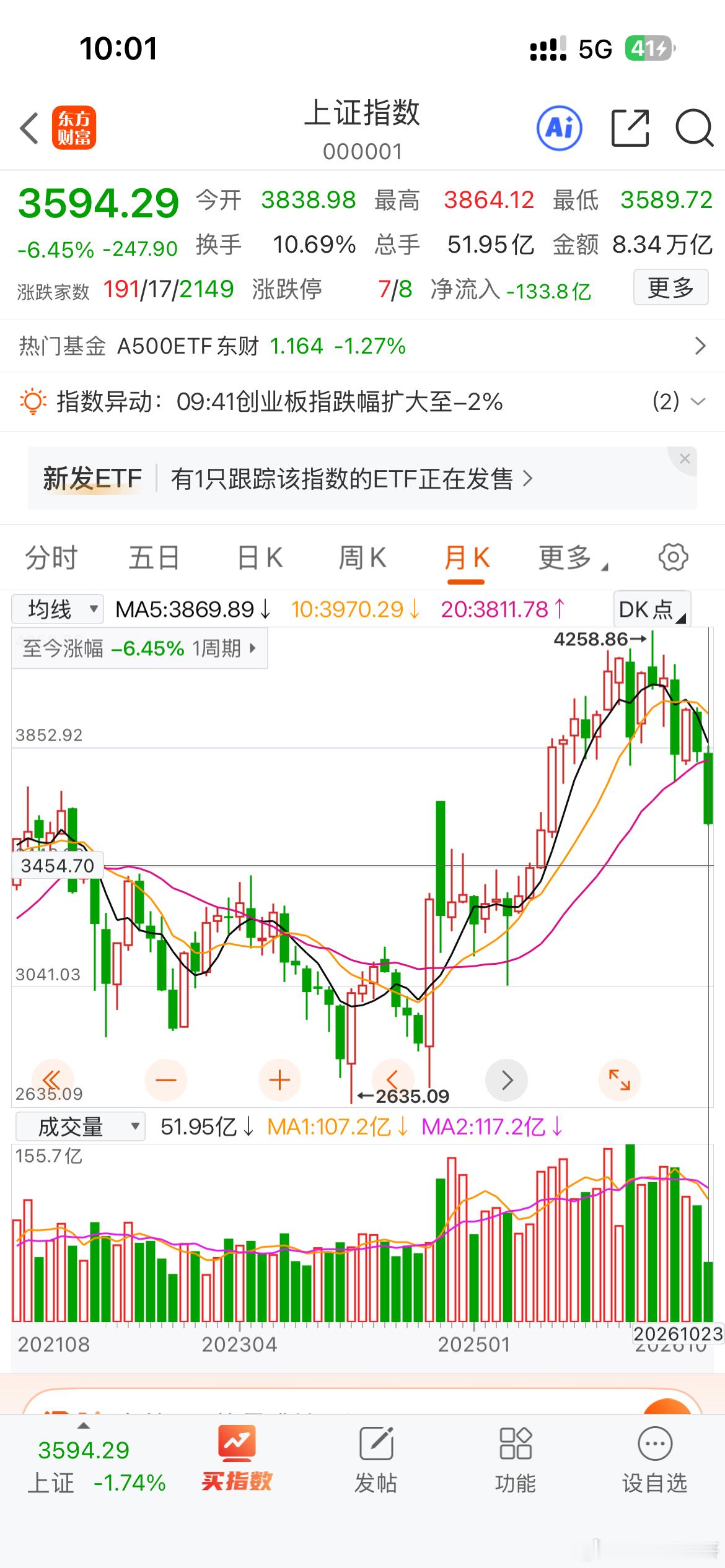Open the search magnifier icon
Image resolution: width=725 pixels, height=1568 pixels.
[694, 128]
